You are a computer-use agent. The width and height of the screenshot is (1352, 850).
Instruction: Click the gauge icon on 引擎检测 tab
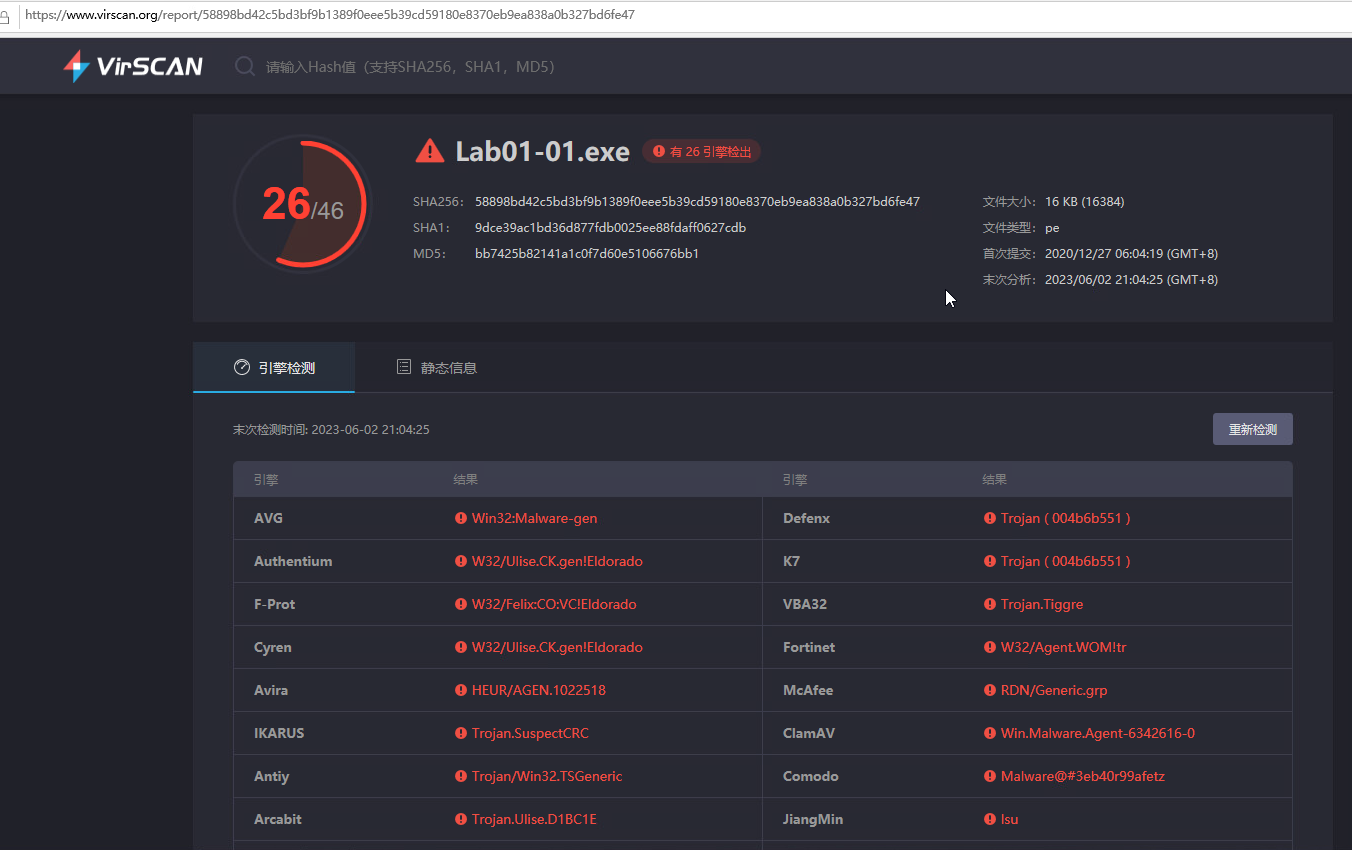(x=241, y=367)
